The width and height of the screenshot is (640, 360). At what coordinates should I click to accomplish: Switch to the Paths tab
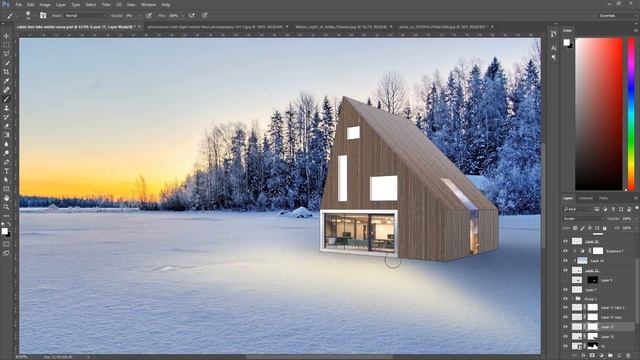[603, 198]
